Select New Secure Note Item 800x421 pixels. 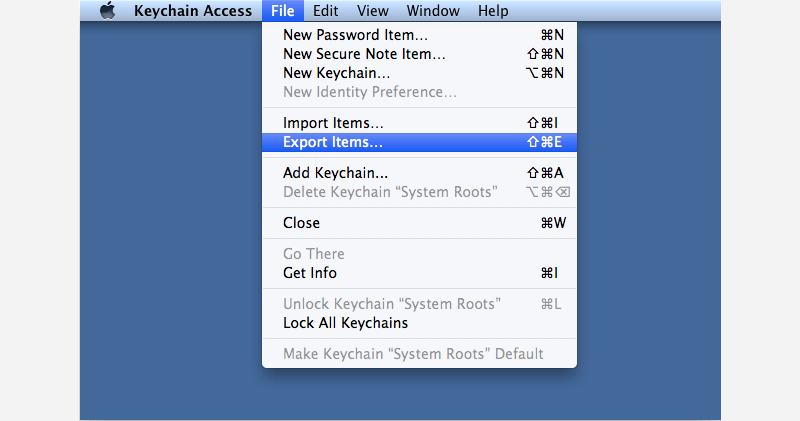364,54
